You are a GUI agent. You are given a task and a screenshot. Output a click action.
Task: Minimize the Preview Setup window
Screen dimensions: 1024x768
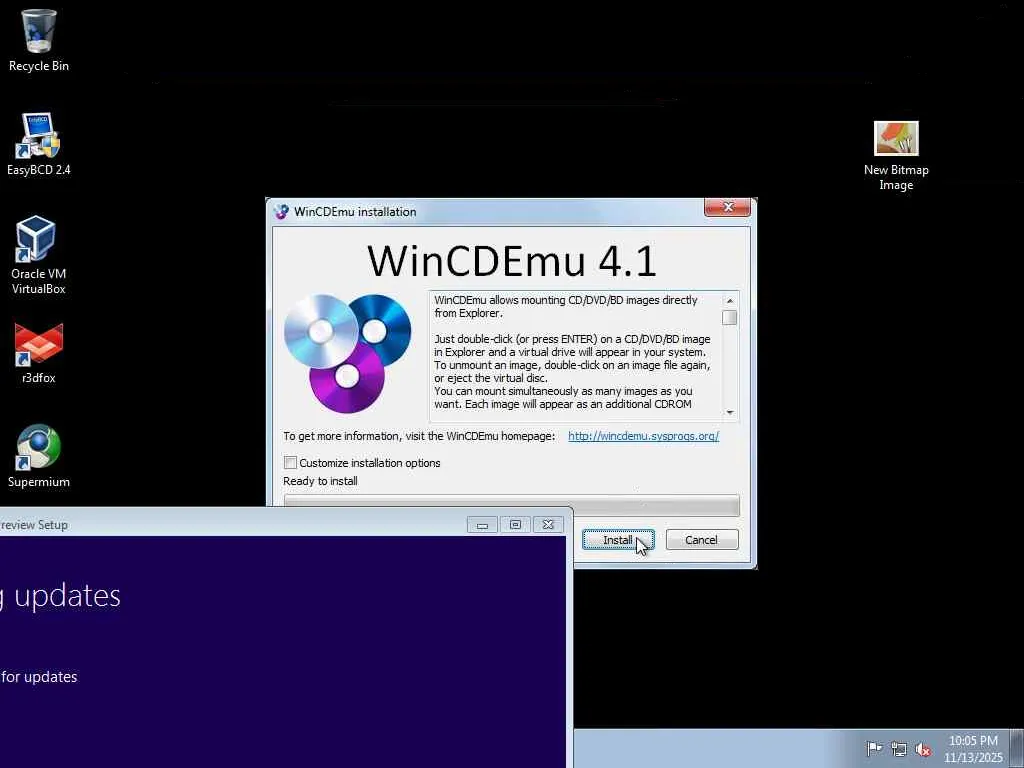pos(482,524)
